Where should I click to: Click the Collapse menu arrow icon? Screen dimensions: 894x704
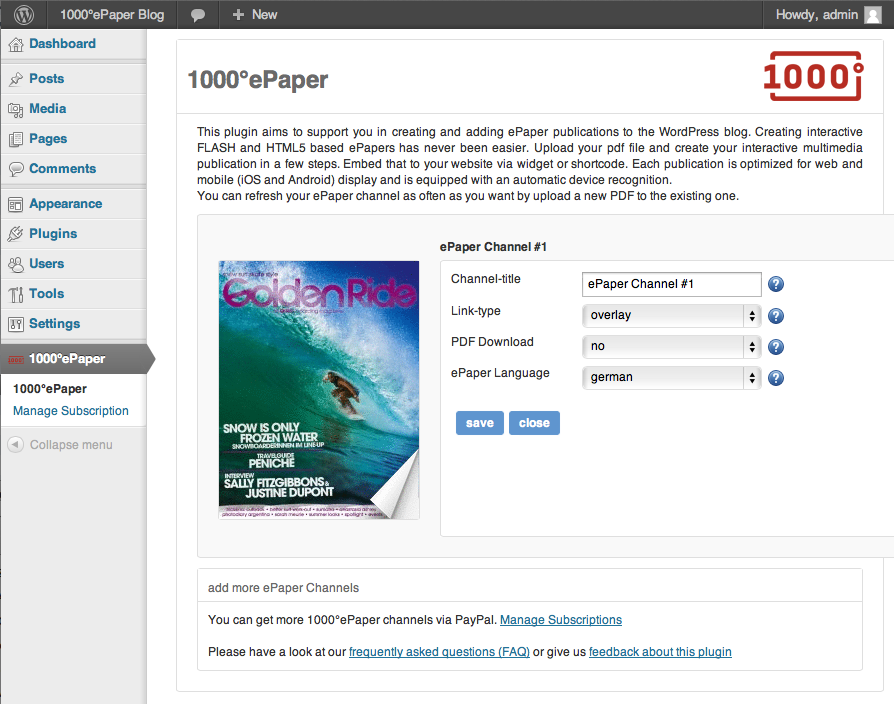tap(15, 445)
